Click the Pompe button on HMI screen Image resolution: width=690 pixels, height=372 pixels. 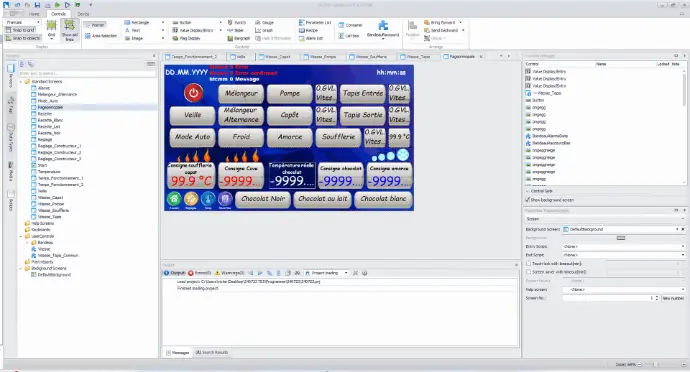[x=290, y=93]
